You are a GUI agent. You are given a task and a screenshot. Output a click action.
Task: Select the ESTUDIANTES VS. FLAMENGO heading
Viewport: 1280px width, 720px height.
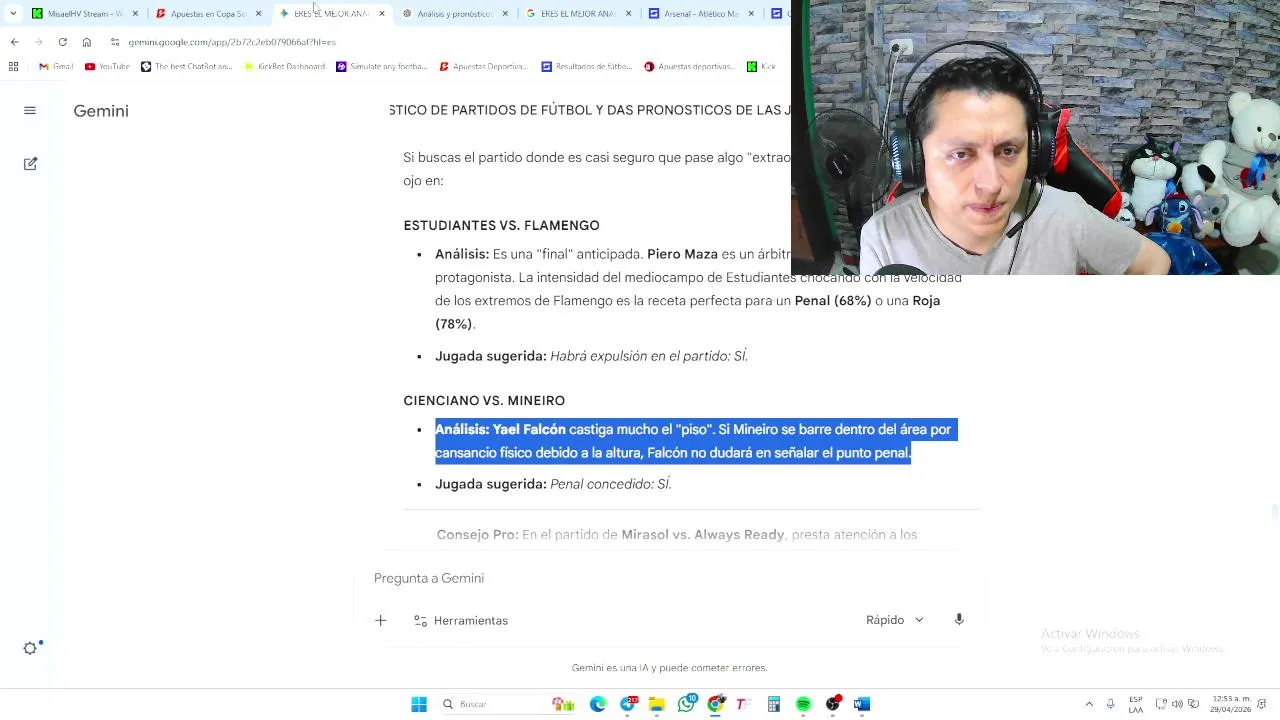point(501,226)
